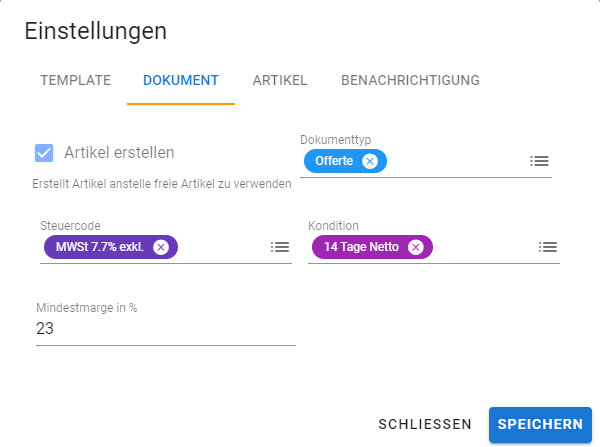Click the blue Offerte chip

(x=334, y=161)
